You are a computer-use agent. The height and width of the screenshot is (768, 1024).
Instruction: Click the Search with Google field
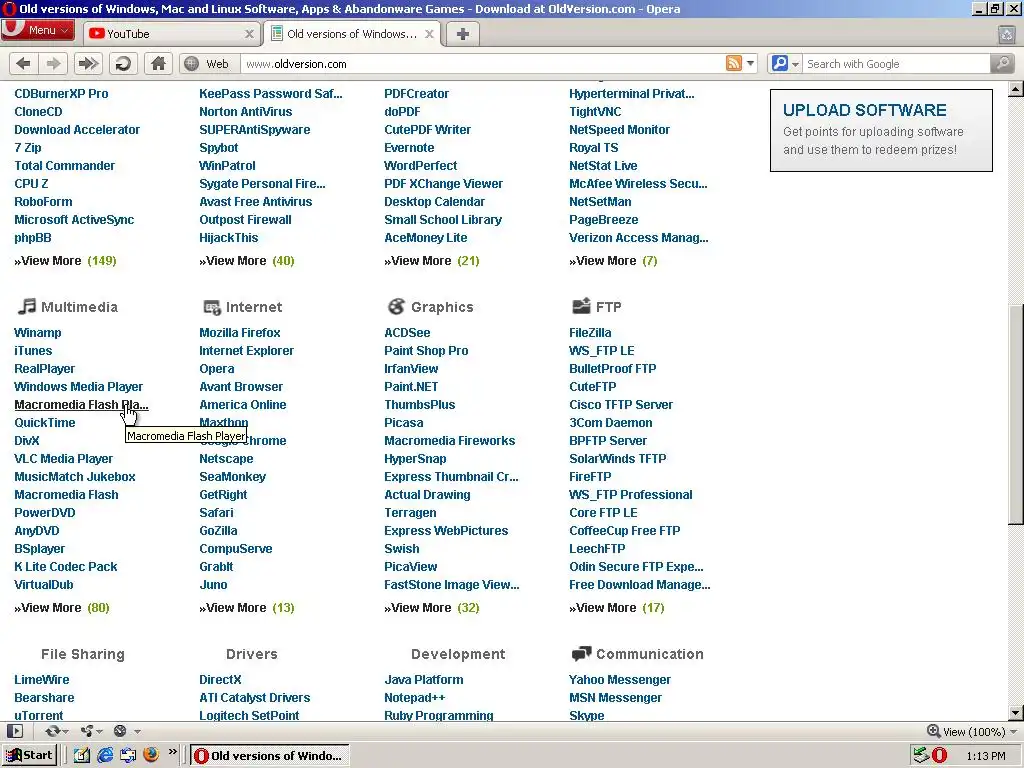point(896,63)
